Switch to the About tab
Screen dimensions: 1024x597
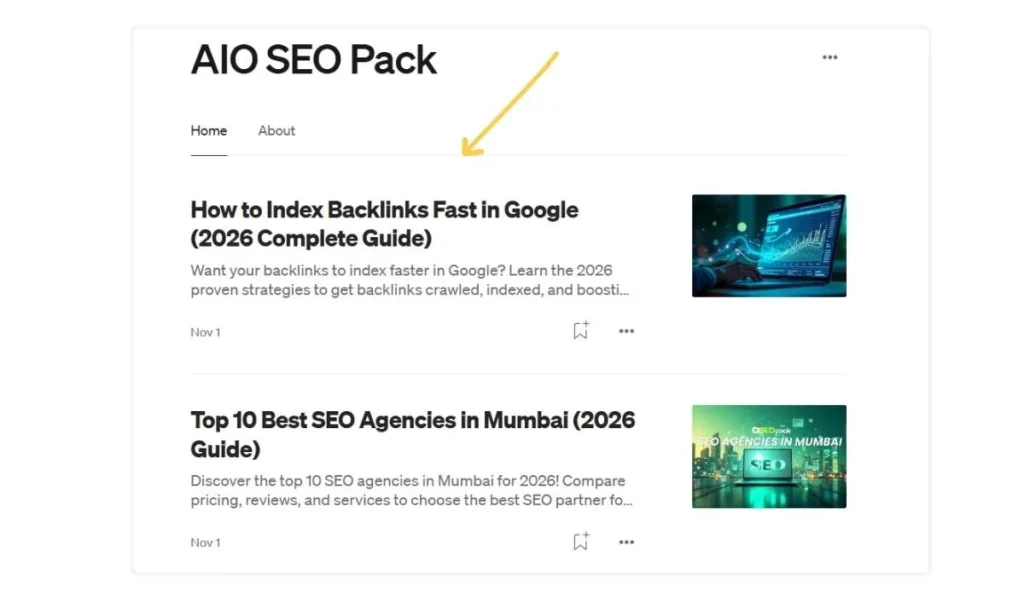pos(276,130)
